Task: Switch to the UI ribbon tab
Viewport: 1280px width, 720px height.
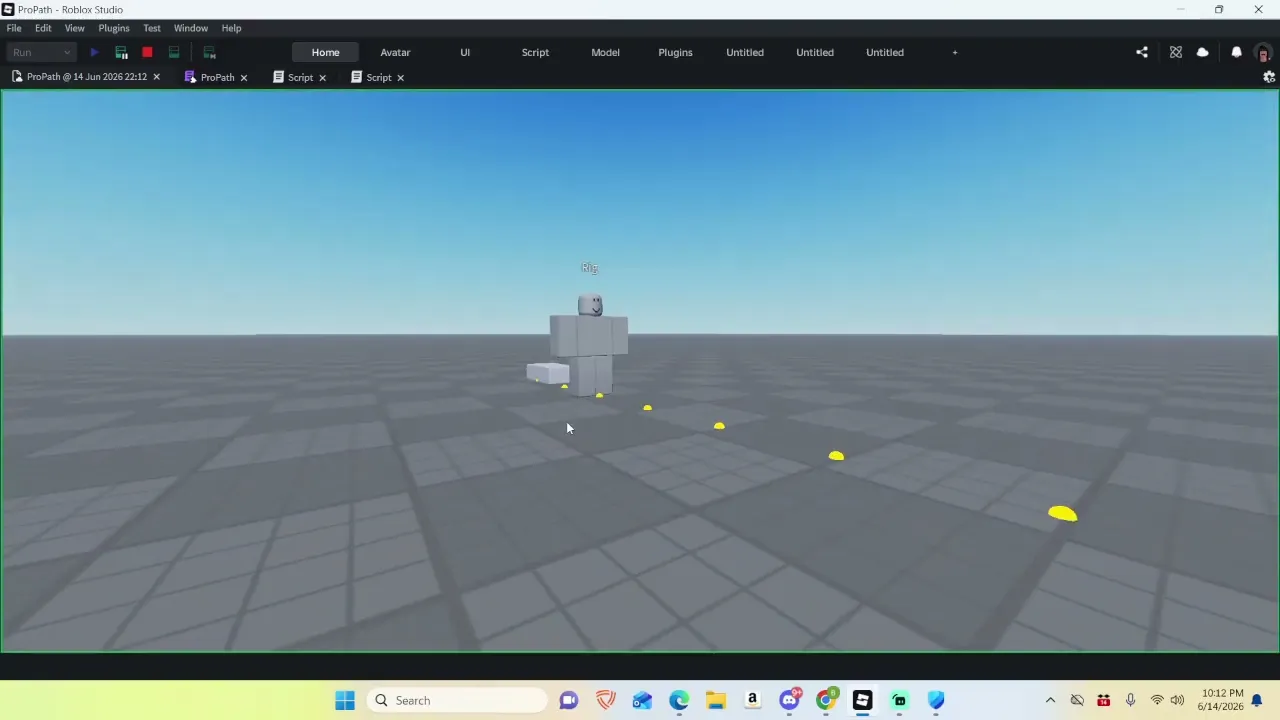Action: pyautogui.click(x=465, y=52)
